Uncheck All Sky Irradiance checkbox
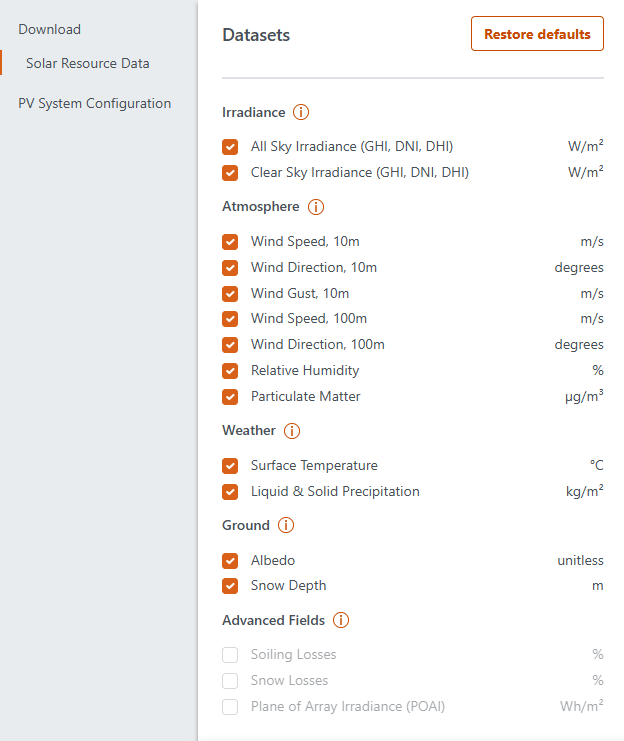 point(230,147)
